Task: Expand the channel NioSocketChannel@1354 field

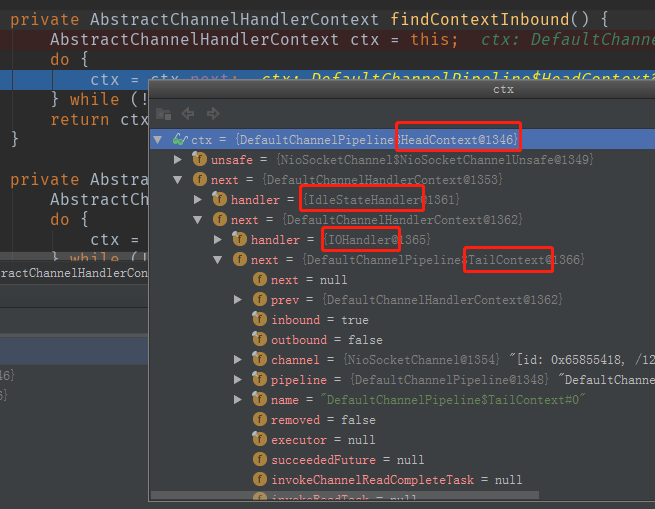Action: 238,360
